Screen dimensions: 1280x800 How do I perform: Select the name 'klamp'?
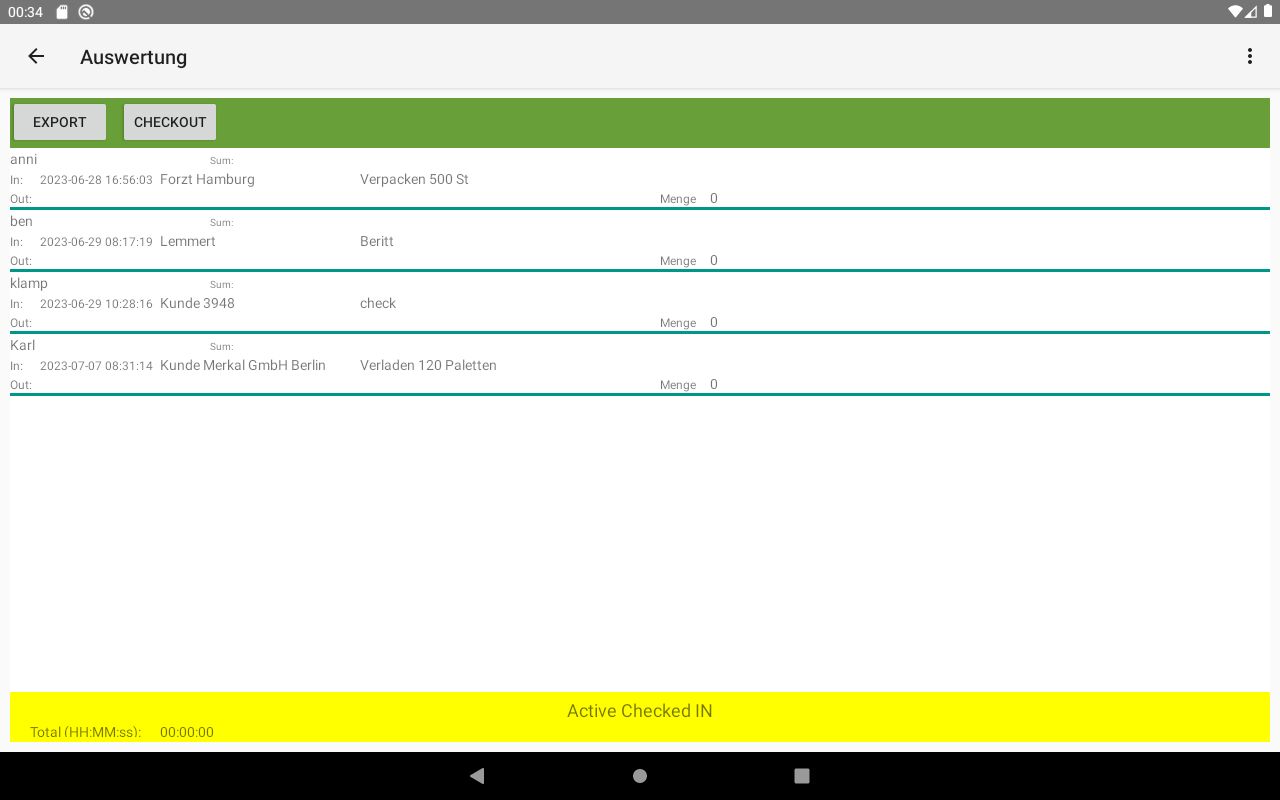click(x=29, y=283)
